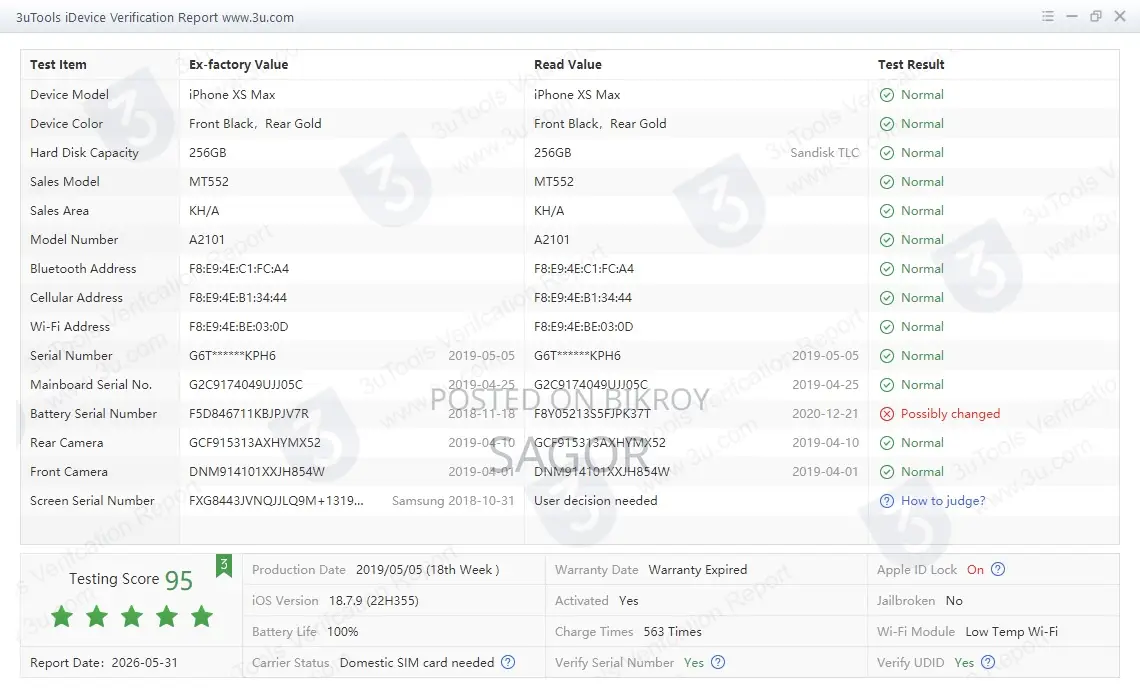Click the first green rating star

tap(63, 617)
